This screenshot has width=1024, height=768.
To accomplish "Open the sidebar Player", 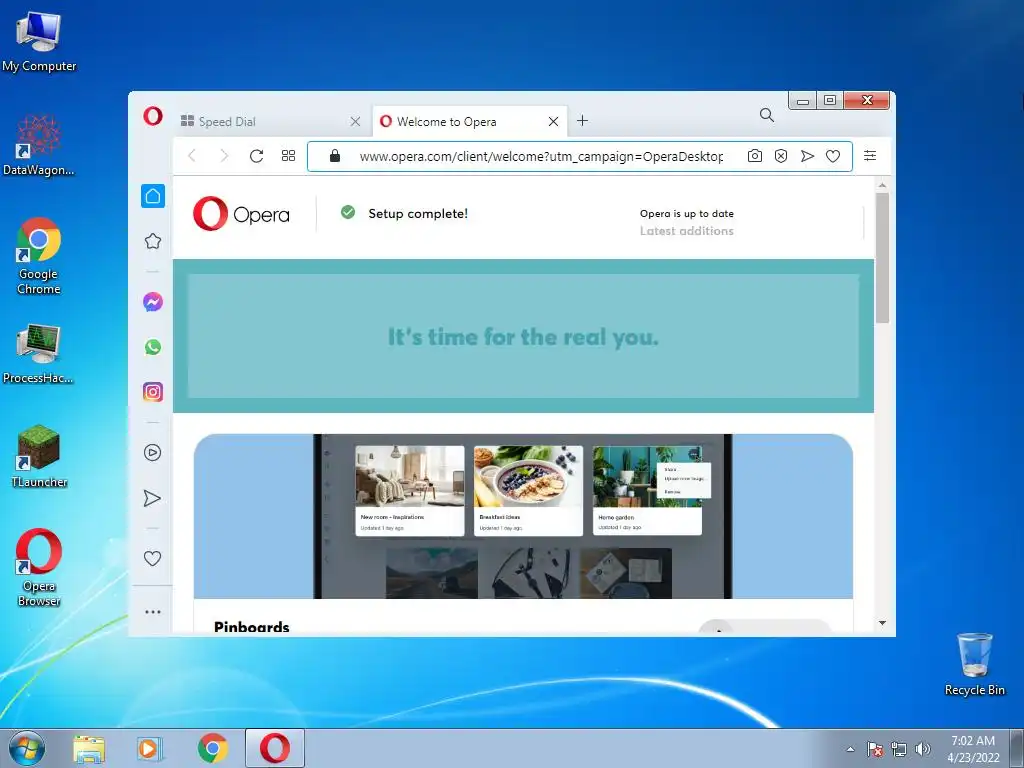I will (152, 453).
